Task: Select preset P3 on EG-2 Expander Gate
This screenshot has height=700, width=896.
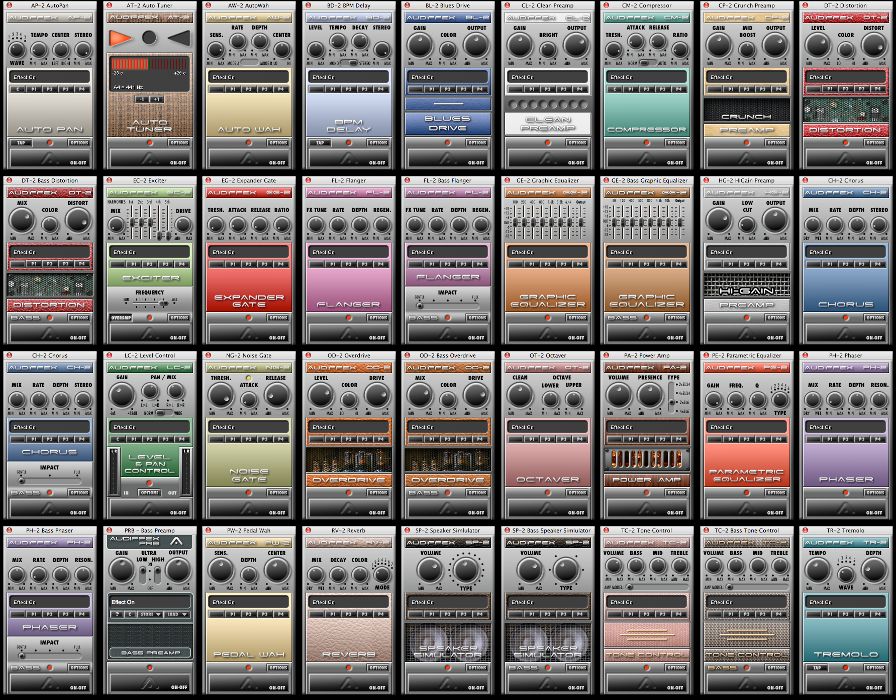Action: [x=265, y=265]
